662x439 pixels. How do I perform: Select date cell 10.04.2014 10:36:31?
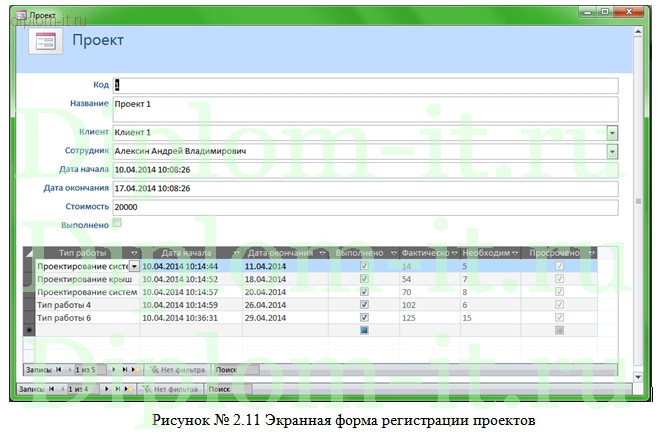tap(191, 317)
